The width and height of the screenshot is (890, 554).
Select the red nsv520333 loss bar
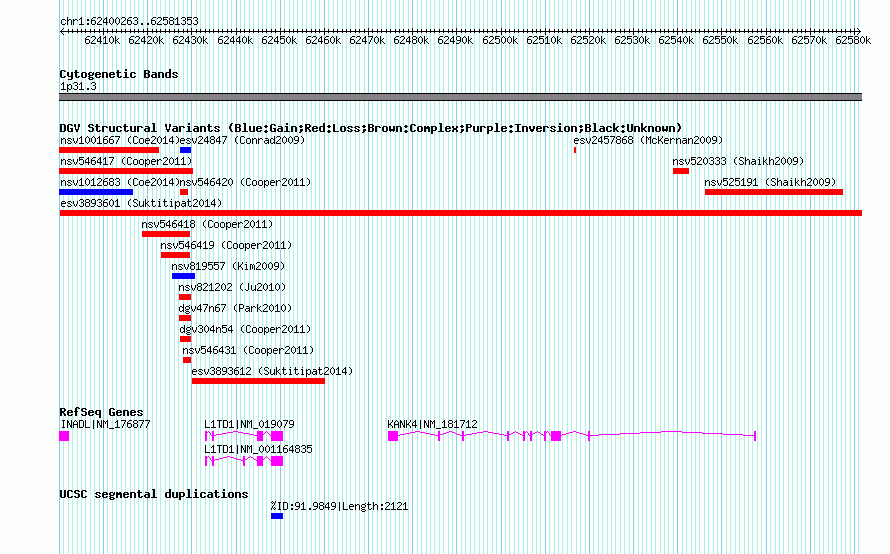pos(681,171)
